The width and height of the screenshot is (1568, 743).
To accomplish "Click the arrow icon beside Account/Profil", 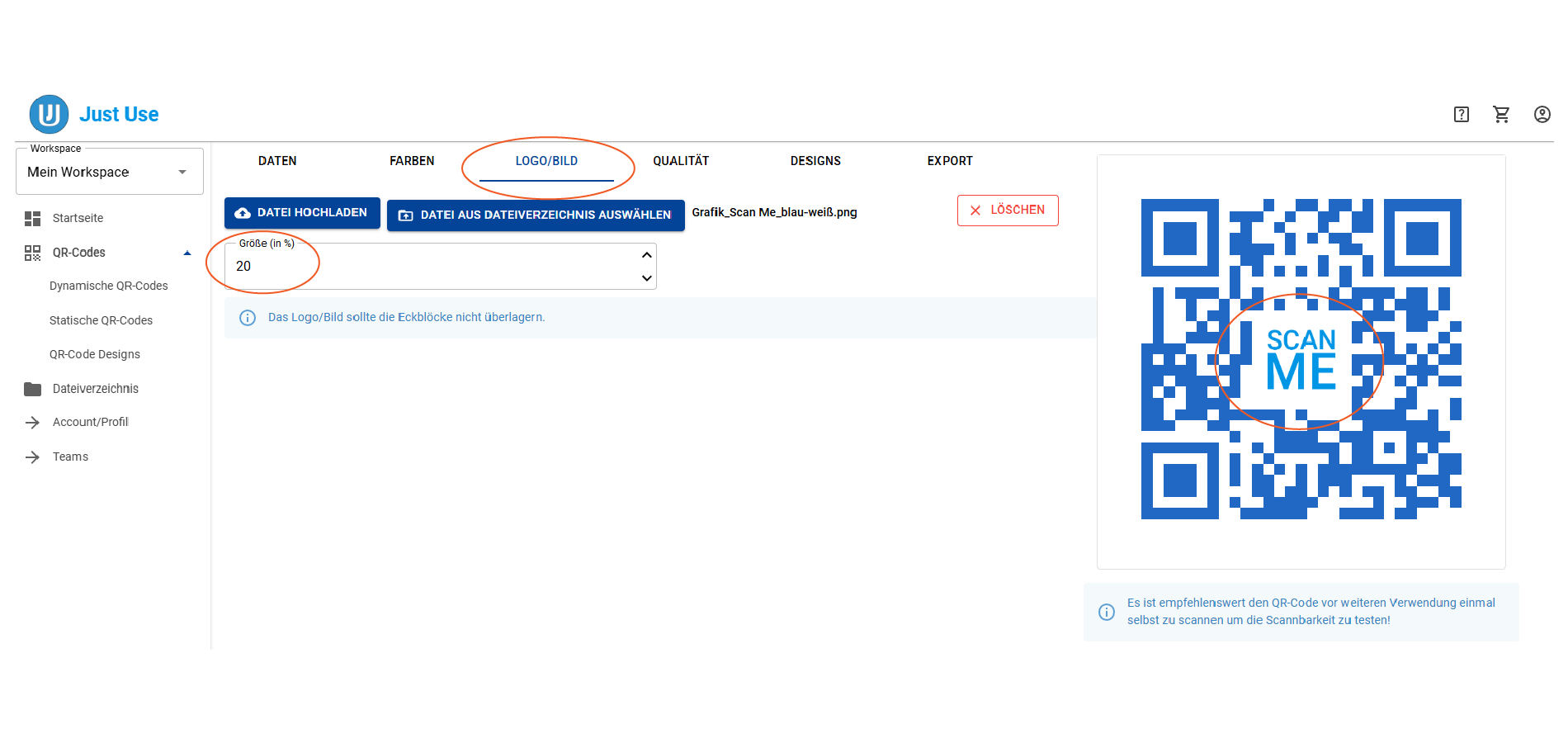I will [x=33, y=423].
